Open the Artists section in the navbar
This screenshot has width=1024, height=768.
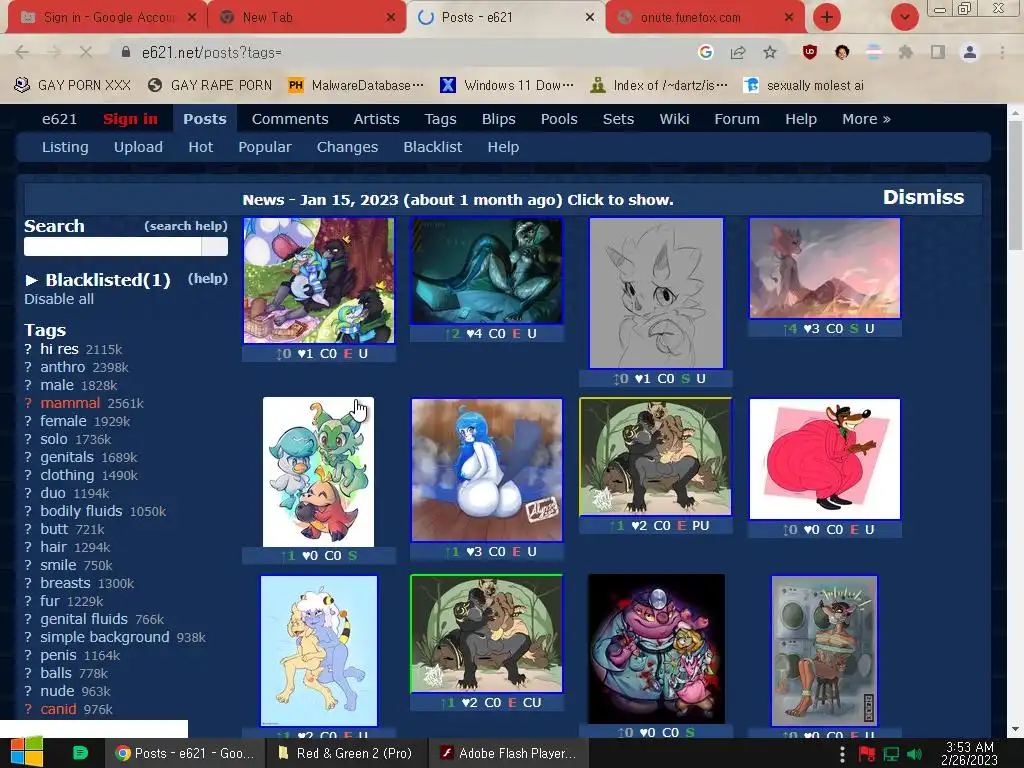tap(376, 119)
